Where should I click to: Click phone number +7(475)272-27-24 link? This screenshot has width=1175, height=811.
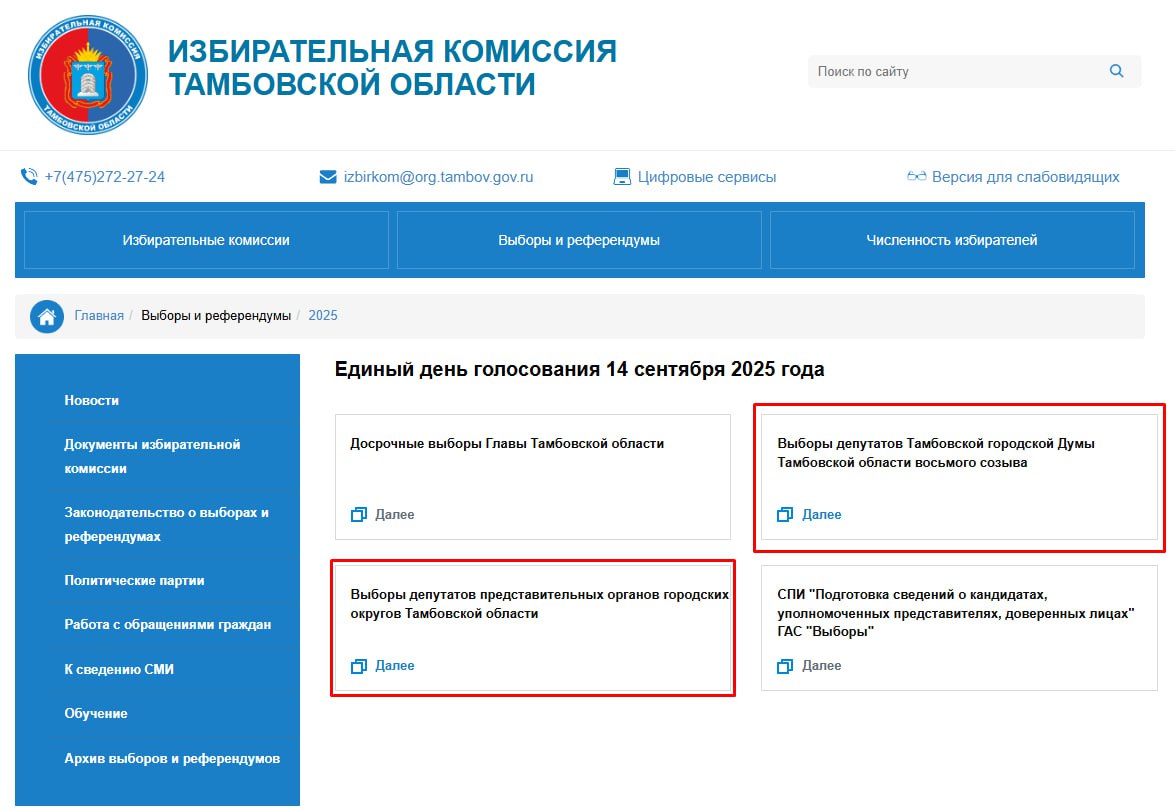tap(105, 177)
